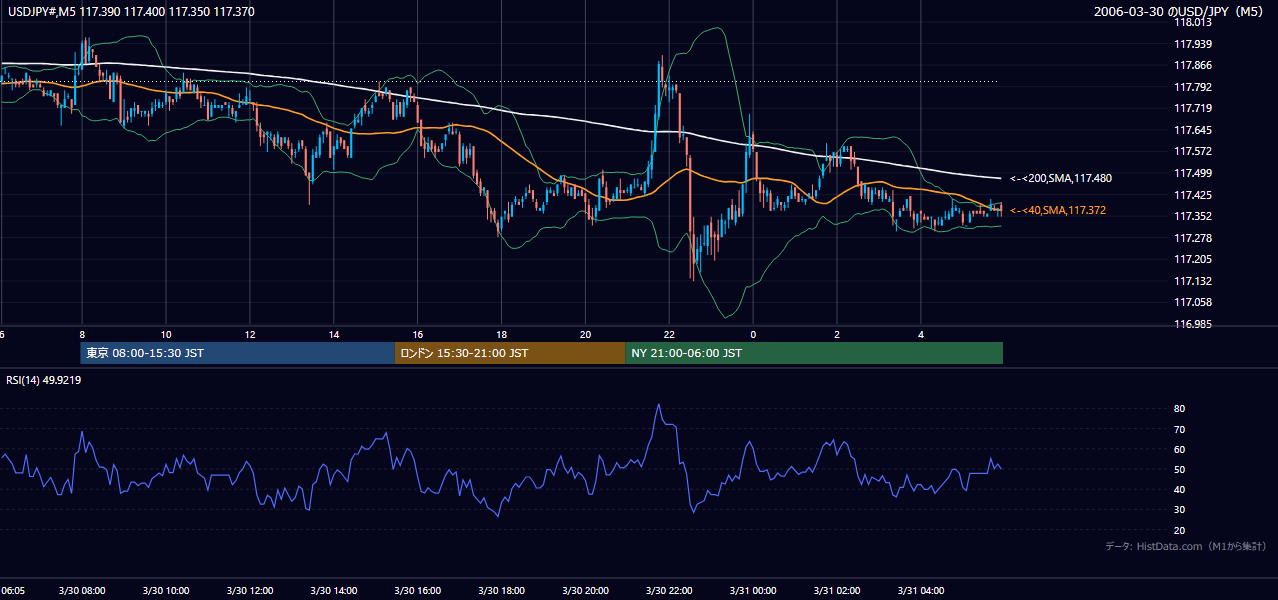Click hour label 12 on the price chart time axis

pos(250,335)
